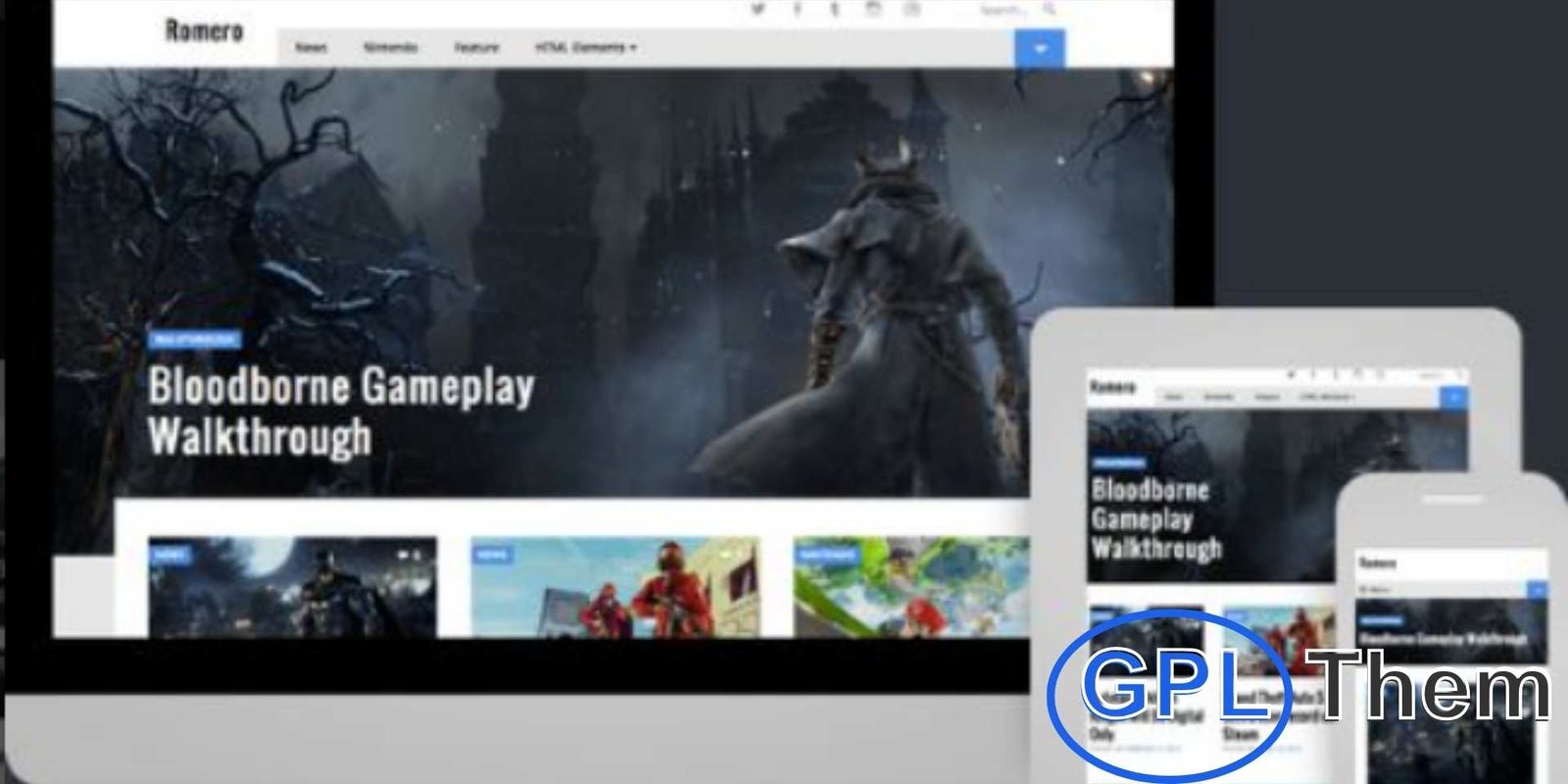The height and width of the screenshot is (784, 1568).
Task: Click the search magnifier icon
Action: pyautogui.click(x=1050, y=10)
